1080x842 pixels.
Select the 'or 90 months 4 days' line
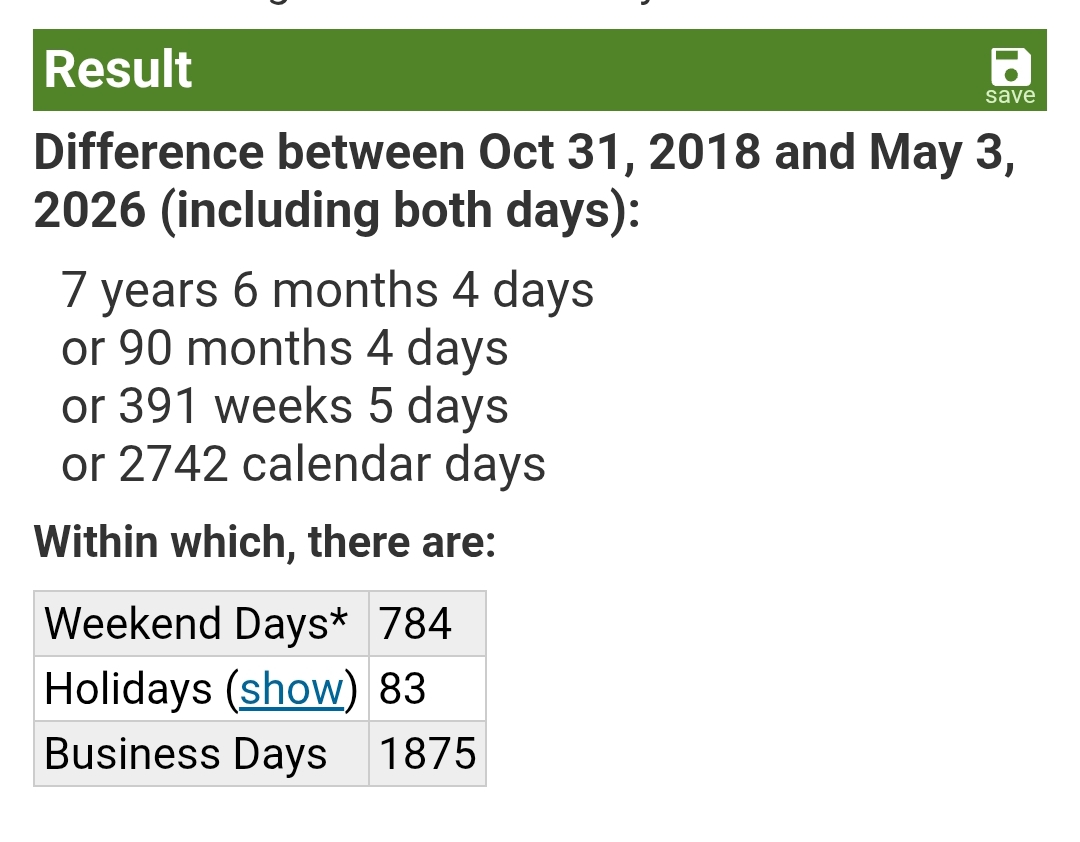pyautogui.click(x=284, y=348)
